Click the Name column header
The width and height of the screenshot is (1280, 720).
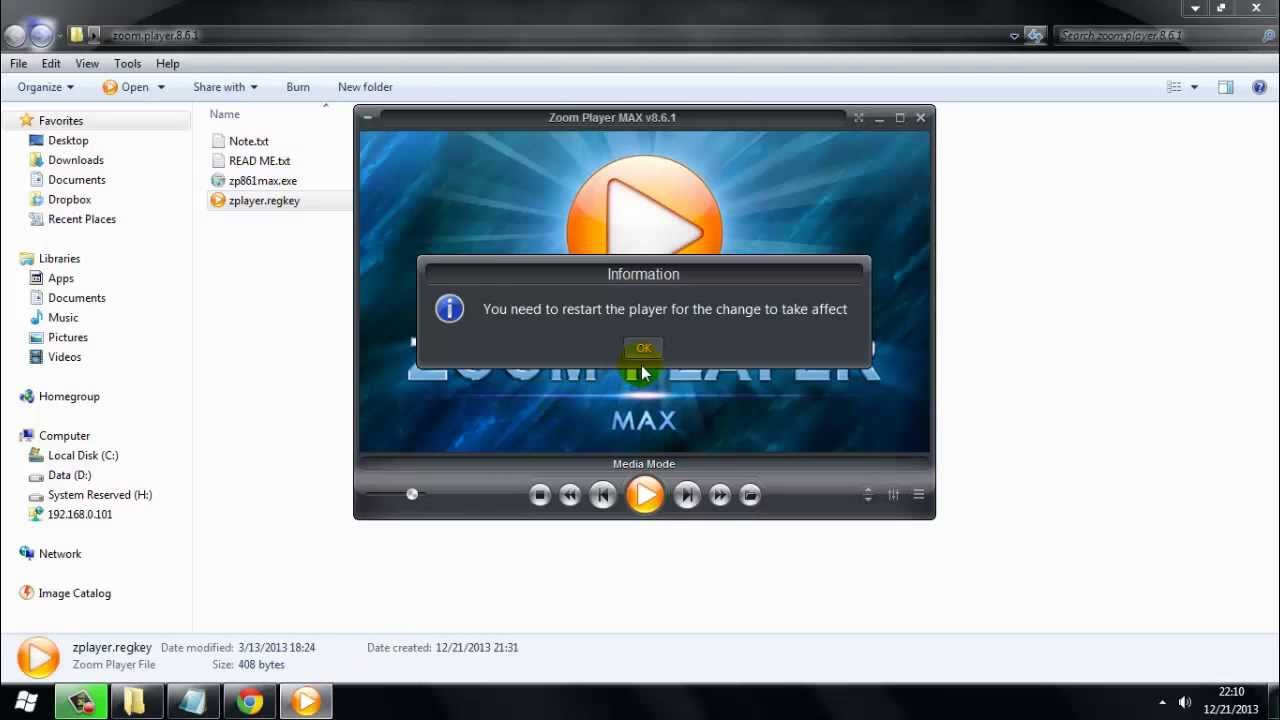(224, 114)
